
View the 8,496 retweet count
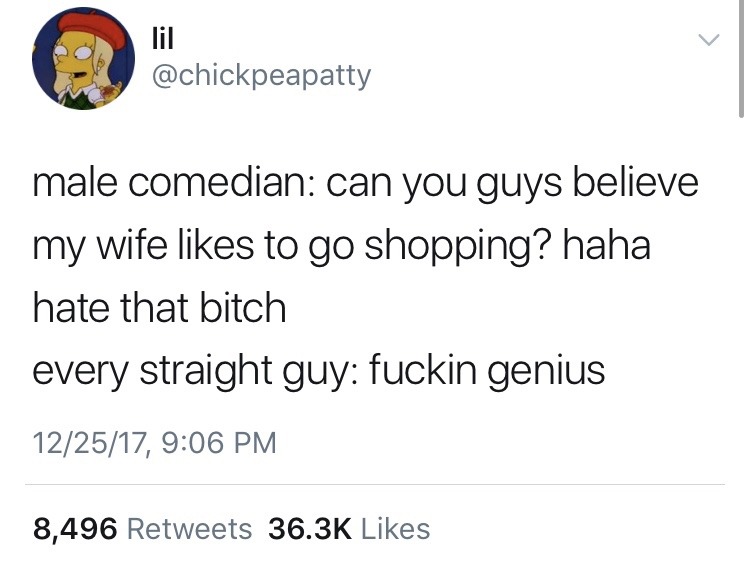[x=75, y=529]
